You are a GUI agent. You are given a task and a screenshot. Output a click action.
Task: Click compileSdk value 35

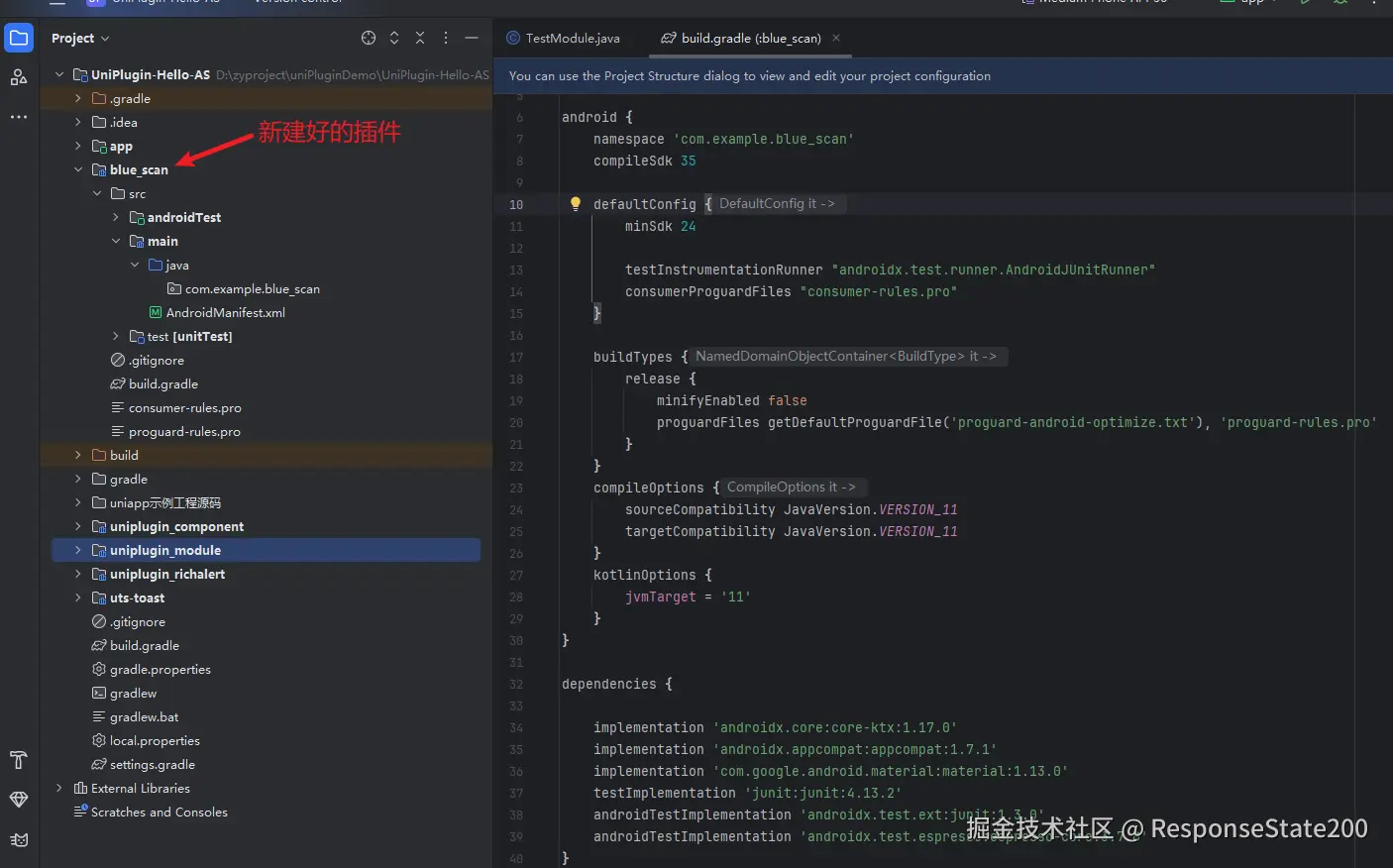pyautogui.click(x=689, y=161)
